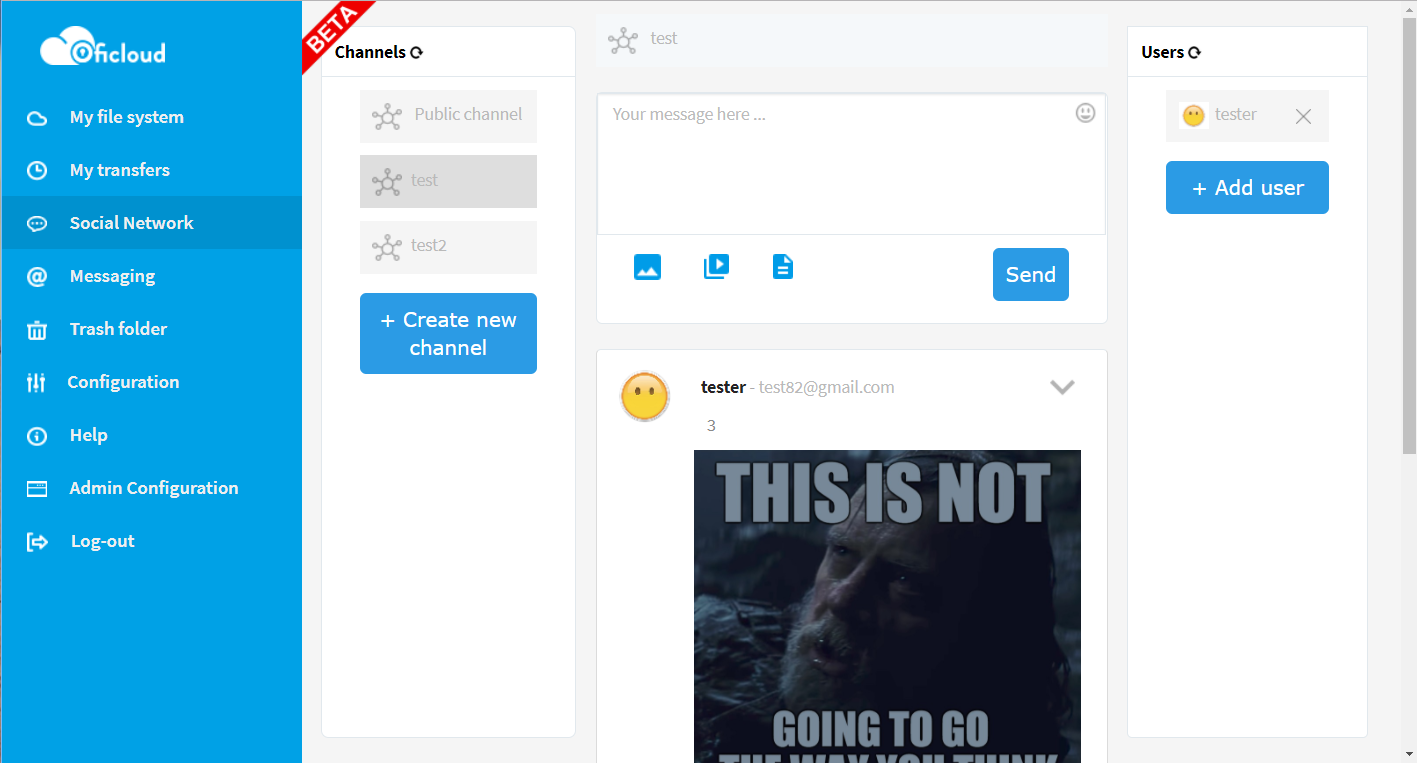
Task: Click the Trash folder bin icon
Action: 37,329
